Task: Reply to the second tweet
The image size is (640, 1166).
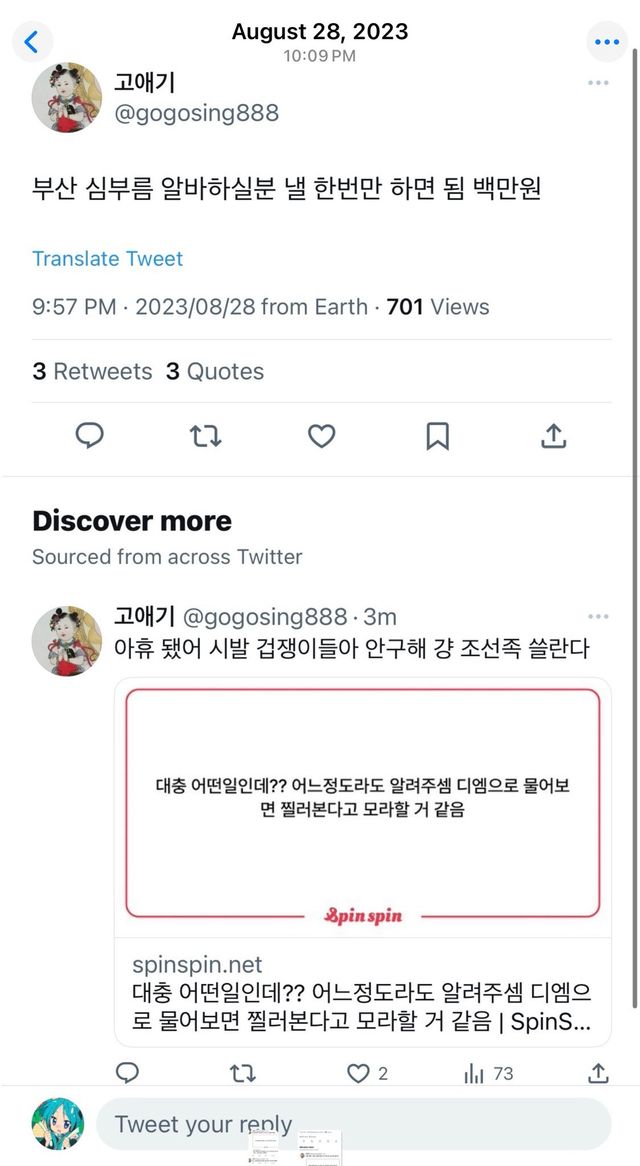Action: pos(127,1073)
